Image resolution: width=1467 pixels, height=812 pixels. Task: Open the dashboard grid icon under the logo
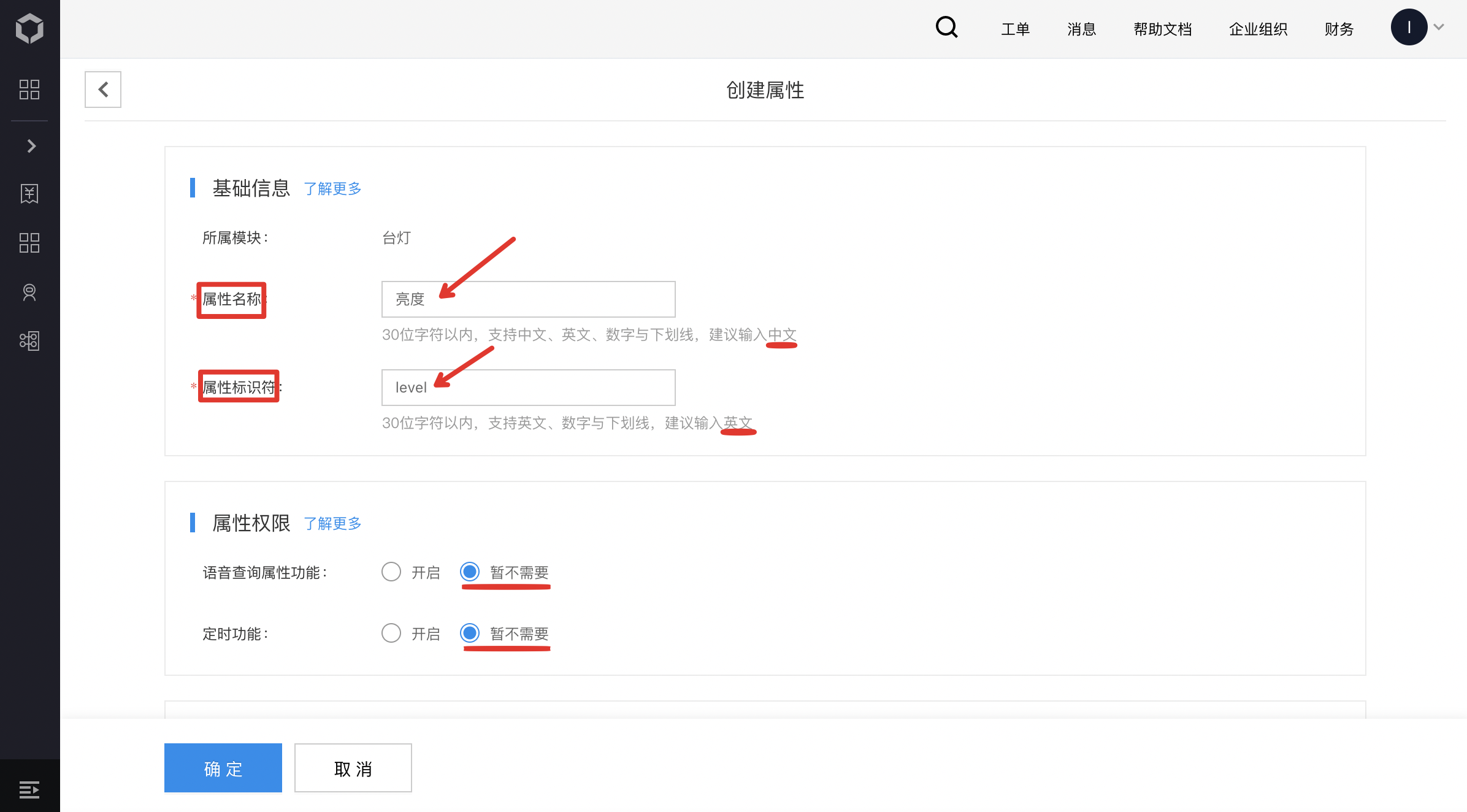click(x=29, y=90)
